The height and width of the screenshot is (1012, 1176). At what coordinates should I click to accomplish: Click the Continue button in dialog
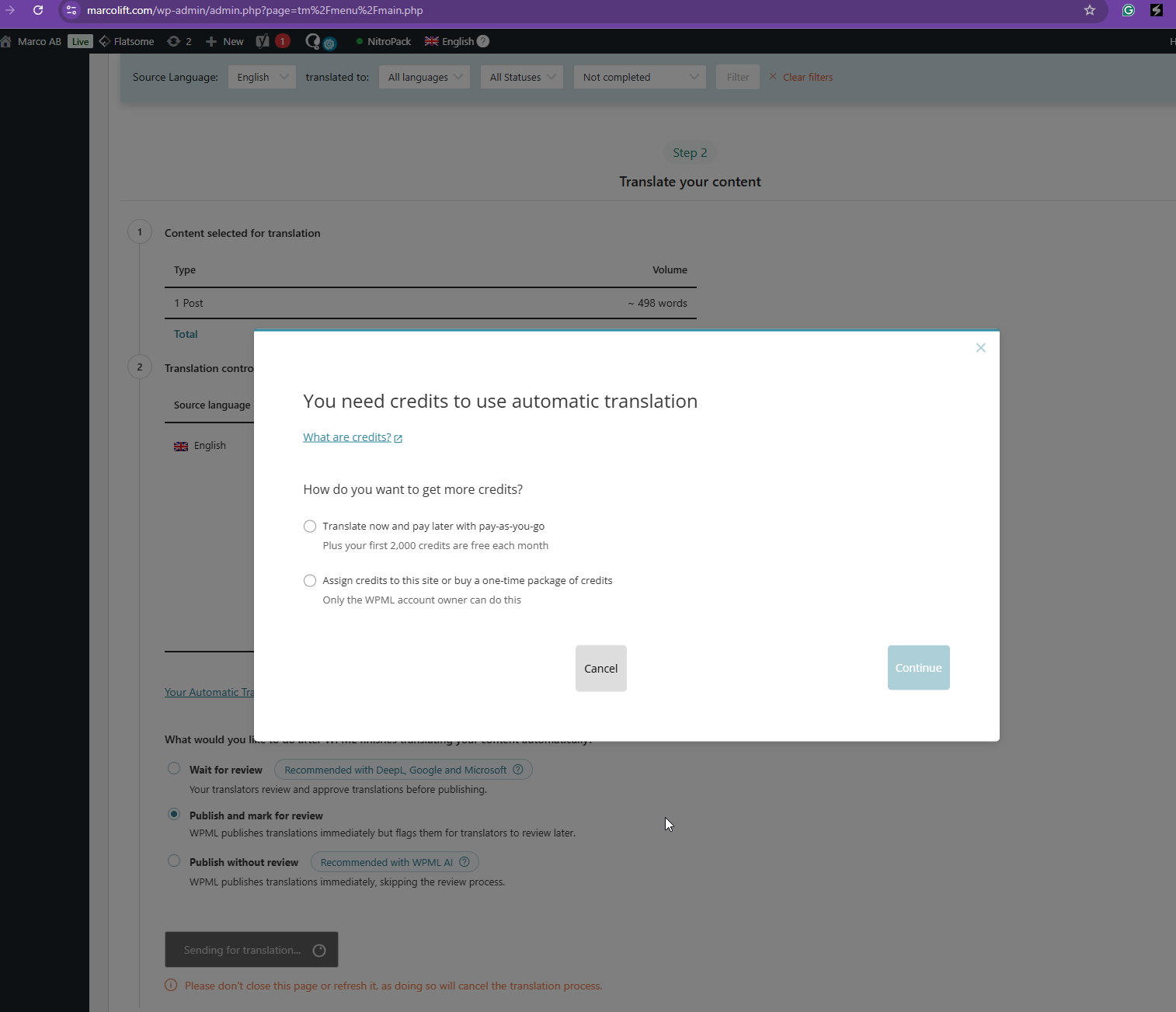[x=919, y=668]
